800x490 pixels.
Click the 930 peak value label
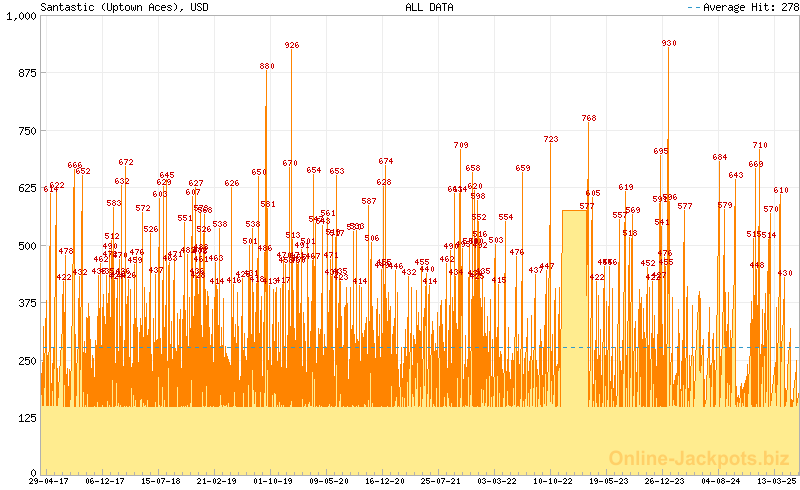pos(669,44)
